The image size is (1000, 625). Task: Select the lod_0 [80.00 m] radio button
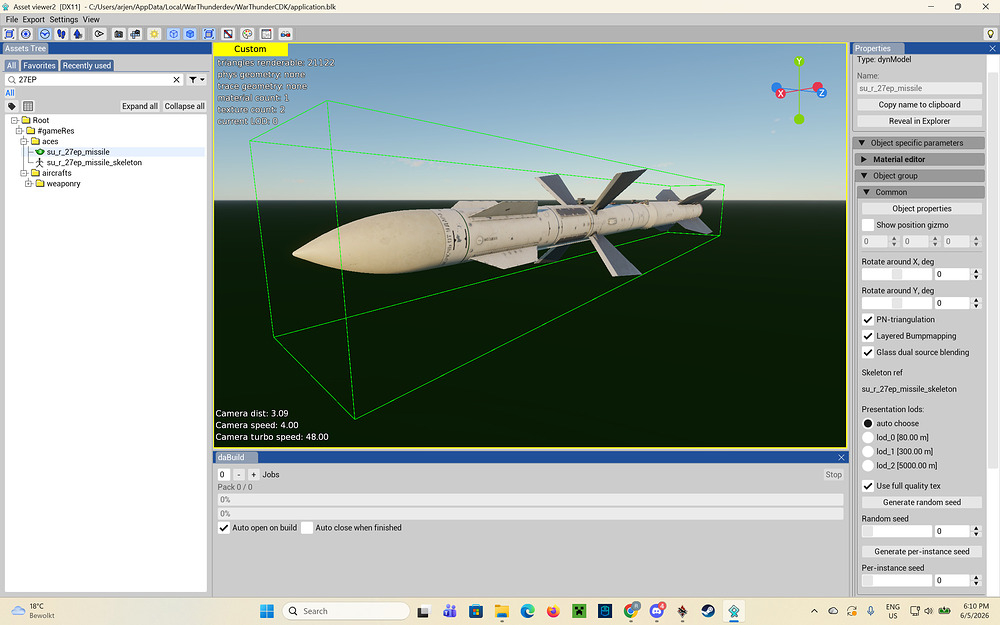coord(867,438)
